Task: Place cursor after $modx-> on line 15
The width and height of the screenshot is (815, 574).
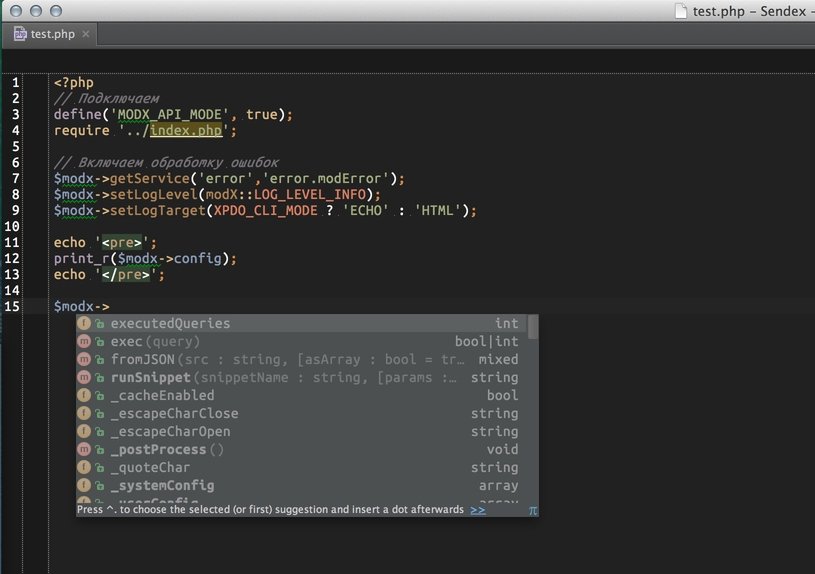Action: (x=110, y=306)
